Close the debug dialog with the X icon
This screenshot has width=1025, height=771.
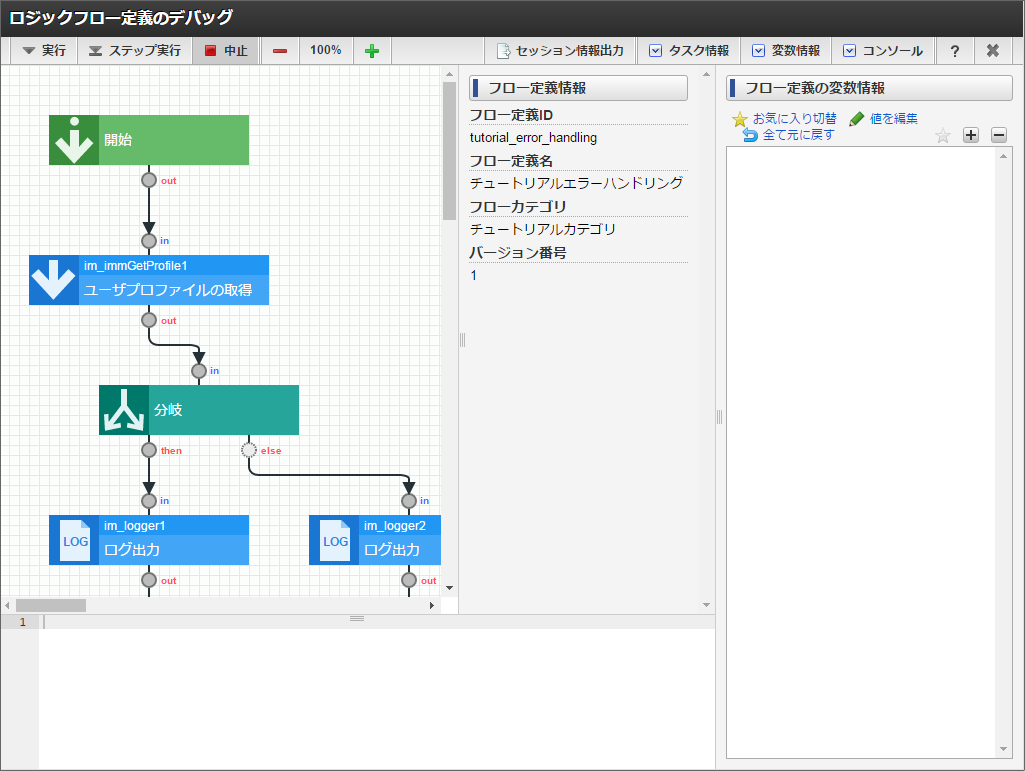(992, 50)
